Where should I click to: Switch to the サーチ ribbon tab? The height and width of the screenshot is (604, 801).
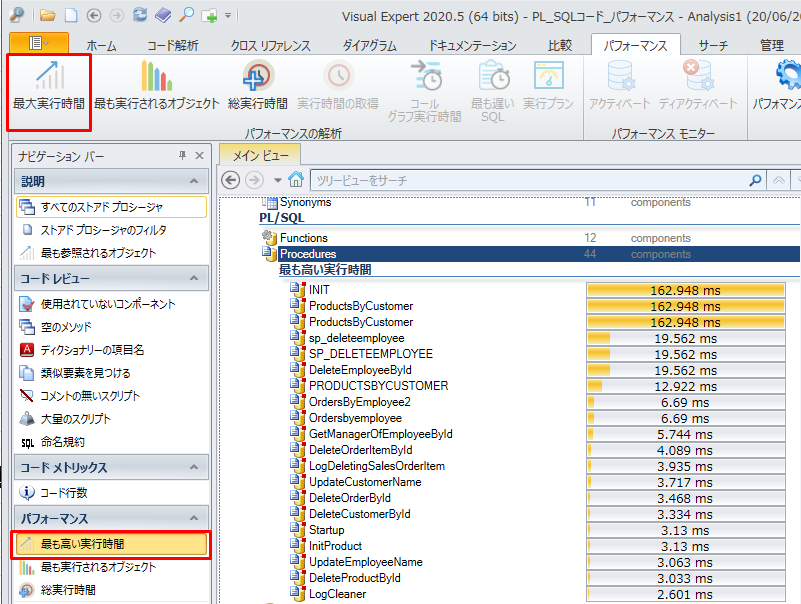tap(713, 45)
